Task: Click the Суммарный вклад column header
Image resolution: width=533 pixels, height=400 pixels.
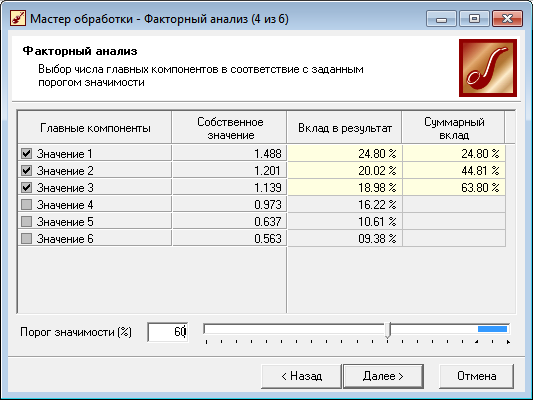Action: [453, 127]
